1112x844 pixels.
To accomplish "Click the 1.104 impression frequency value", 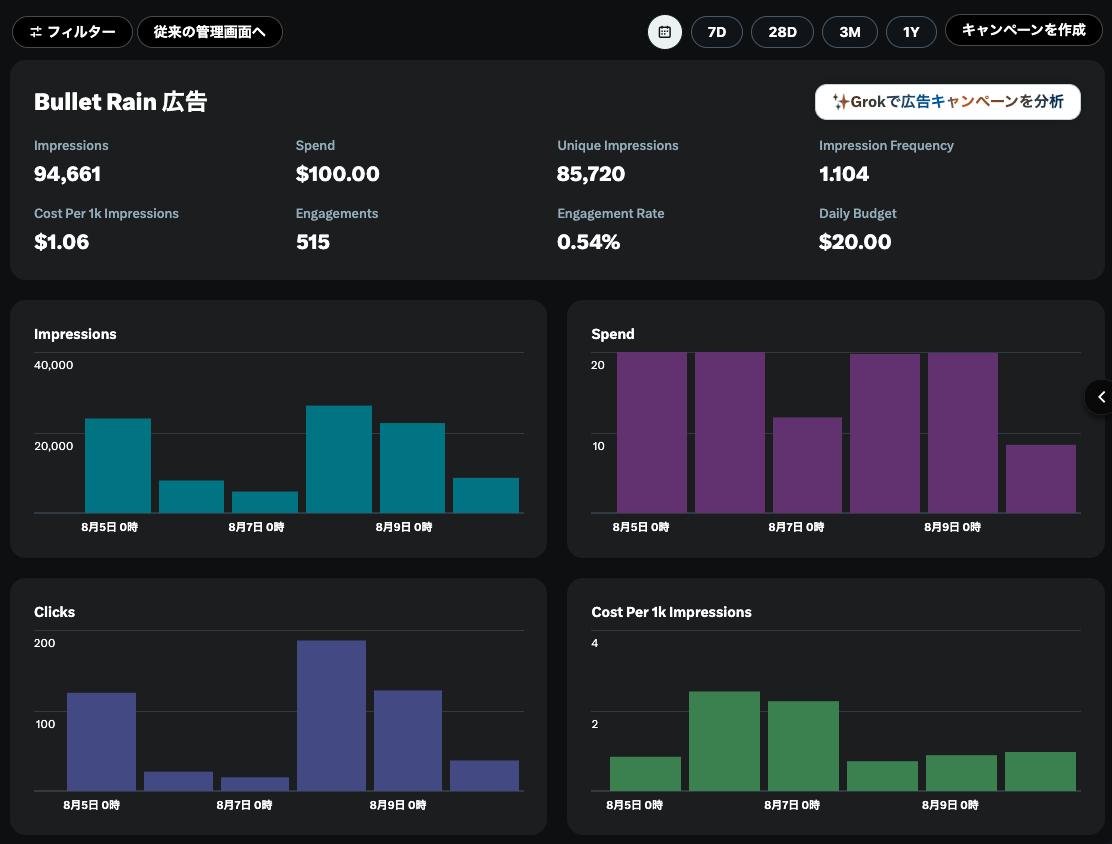I will click(x=844, y=174).
